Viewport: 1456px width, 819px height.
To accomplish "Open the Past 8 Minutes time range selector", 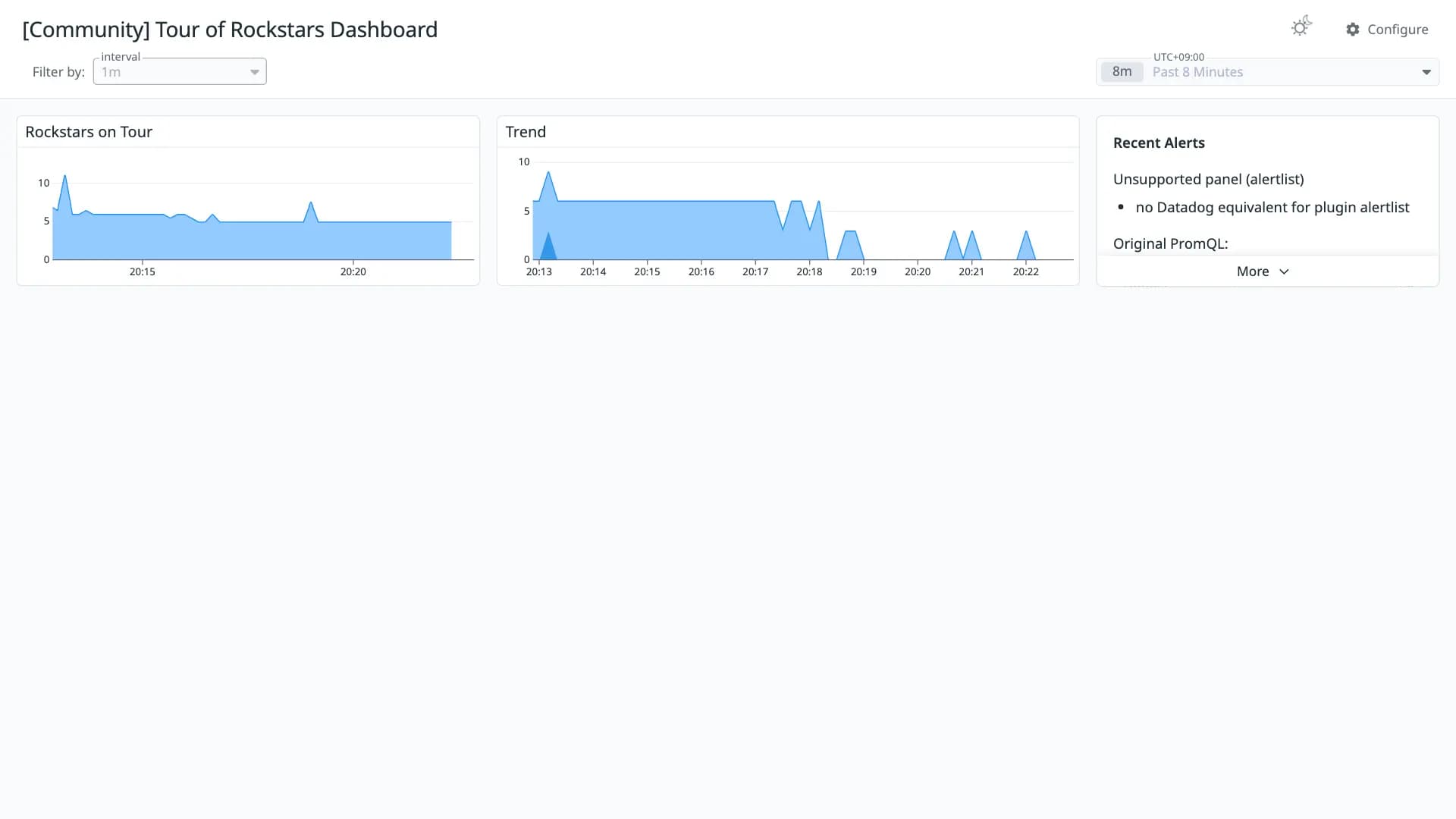I will (x=1267, y=72).
